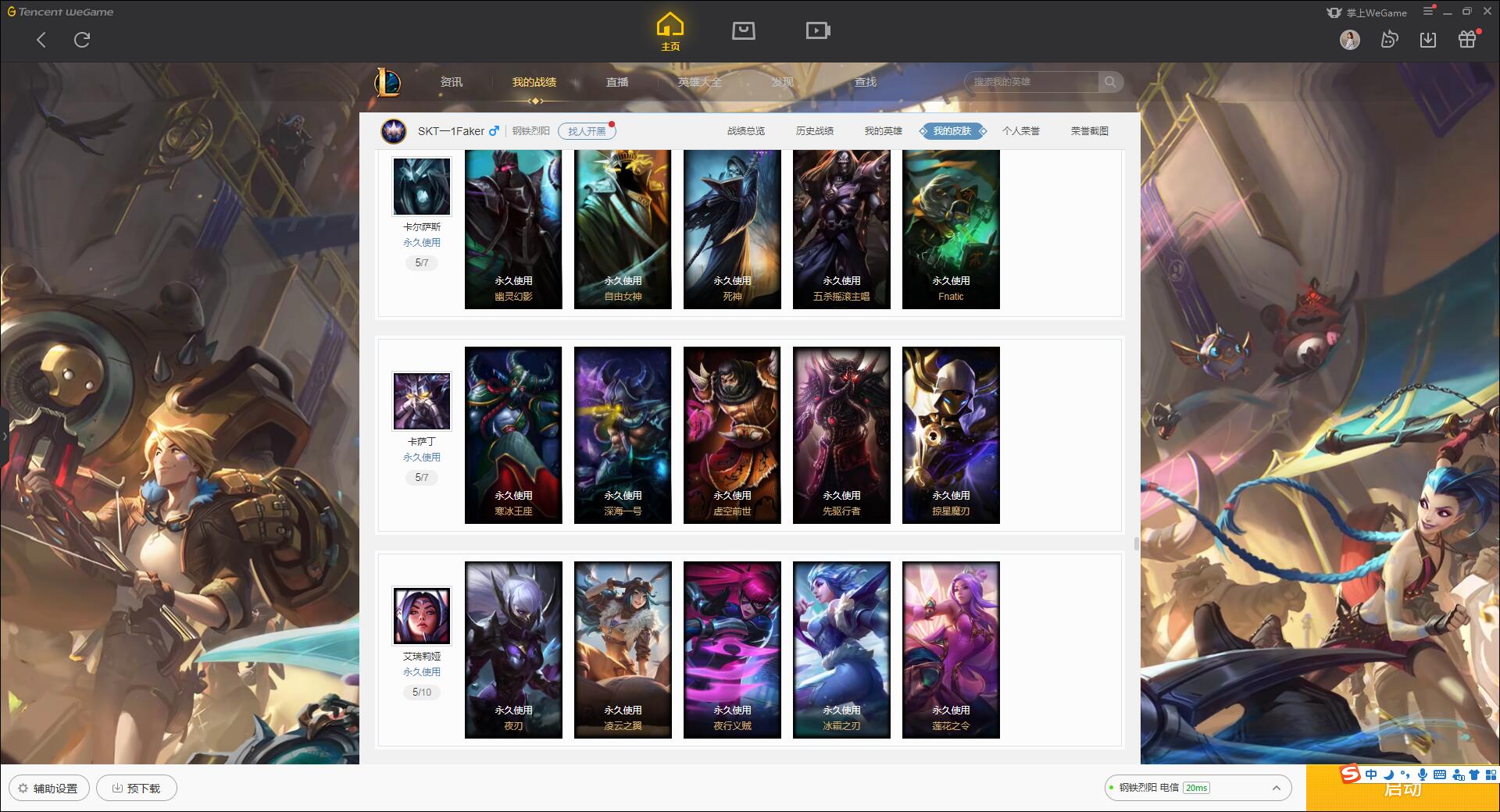This screenshot has height=812, width=1500.
Task: Click the 艾瑞莉娅 champion portrait
Action: click(422, 616)
